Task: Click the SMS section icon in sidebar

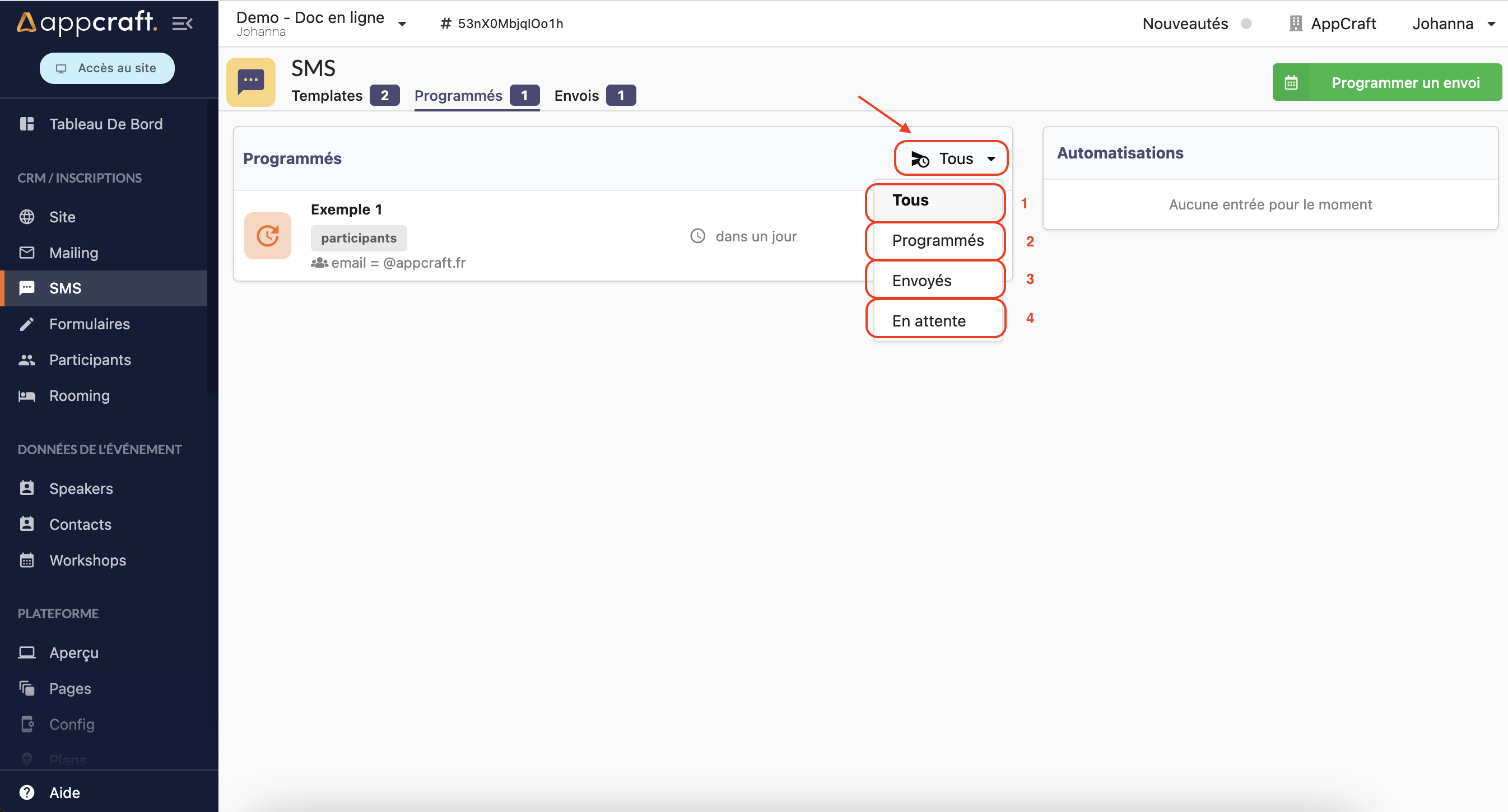Action: point(27,288)
